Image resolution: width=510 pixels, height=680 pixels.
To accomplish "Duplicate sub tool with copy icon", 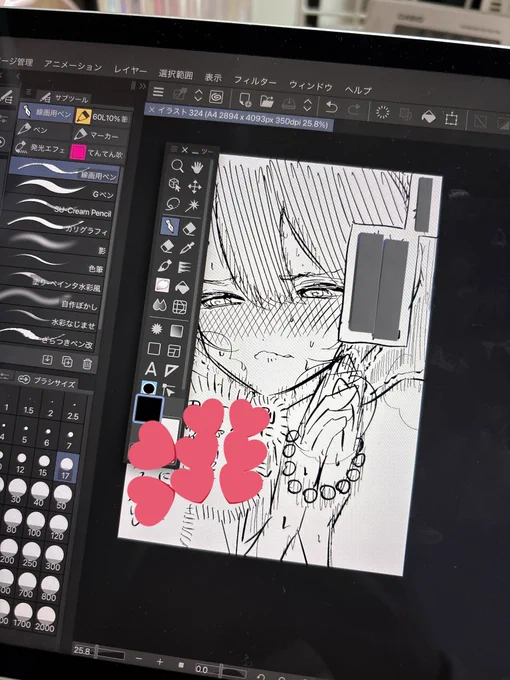I will (67, 361).
